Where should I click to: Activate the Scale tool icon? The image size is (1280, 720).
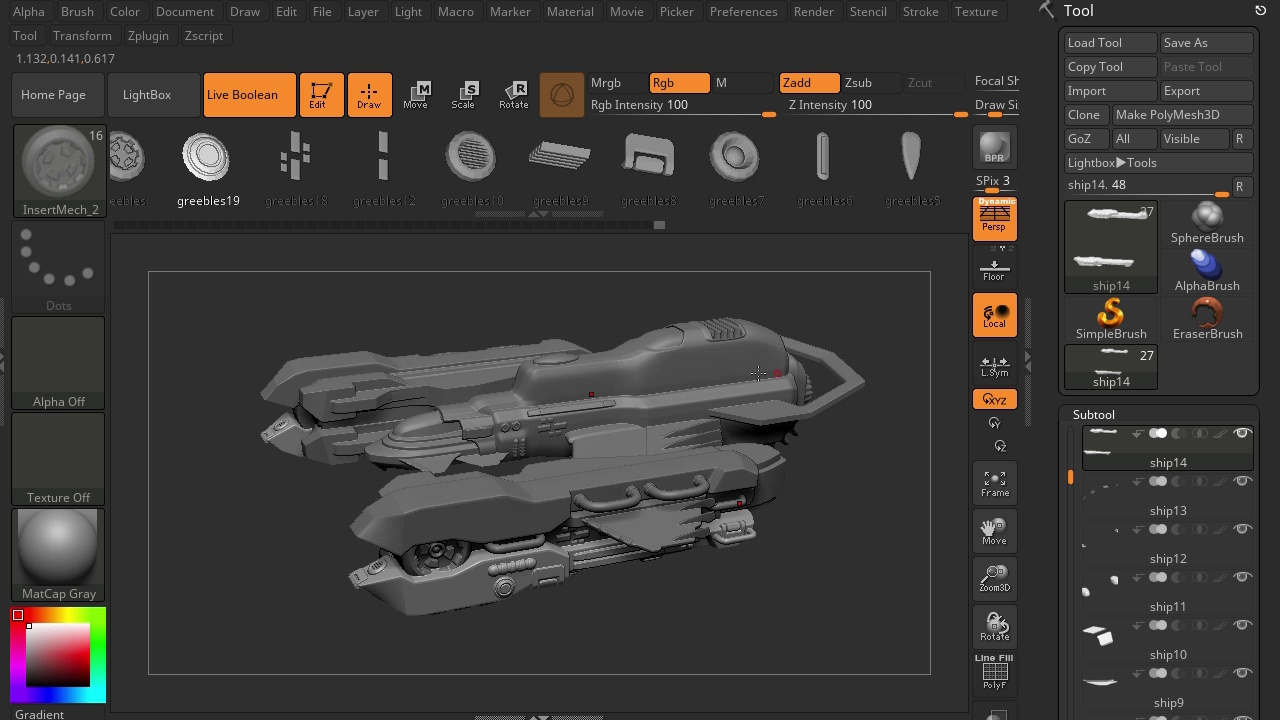(x=463, y=95)
